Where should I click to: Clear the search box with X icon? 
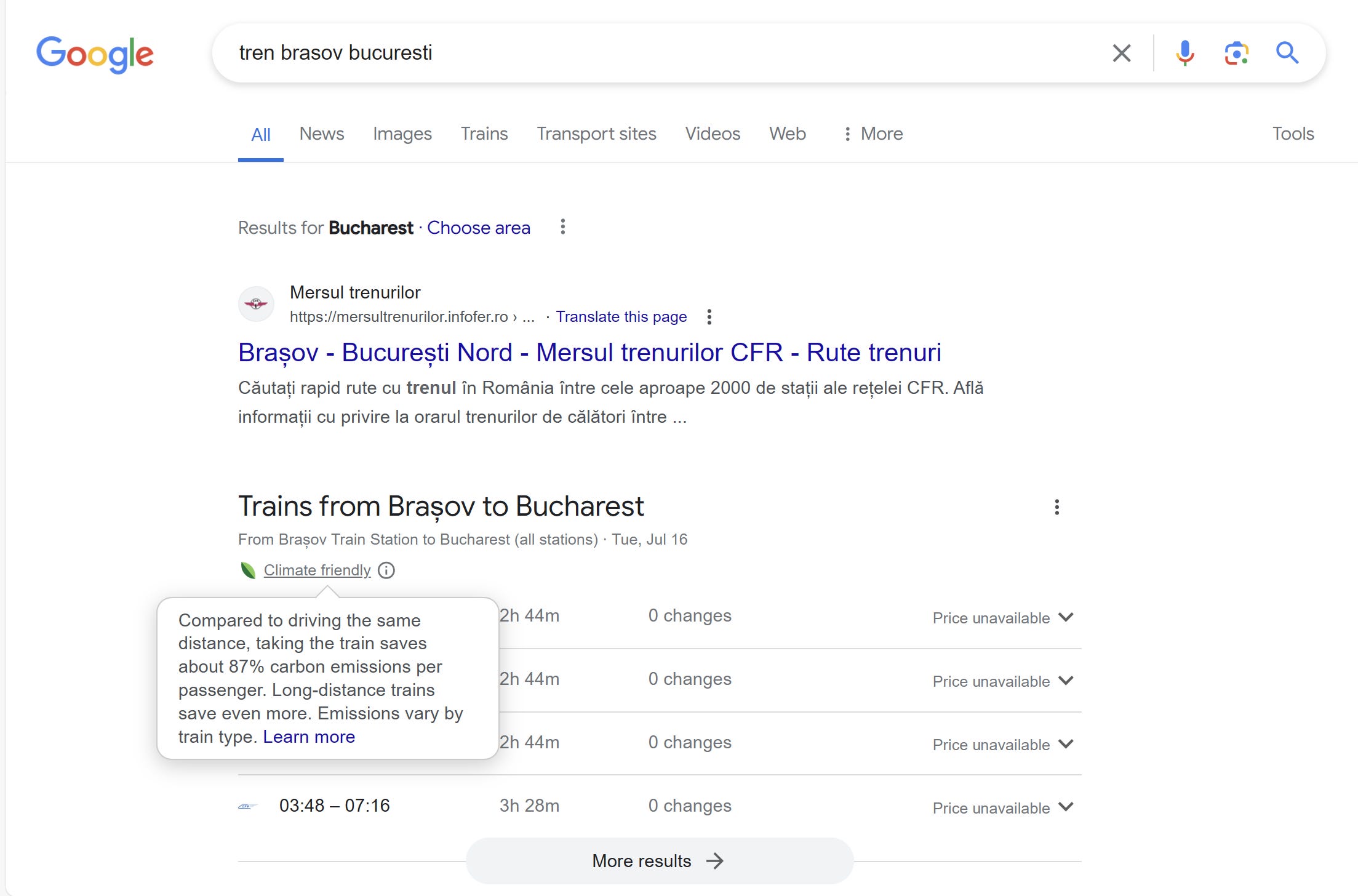[1122, 54]
